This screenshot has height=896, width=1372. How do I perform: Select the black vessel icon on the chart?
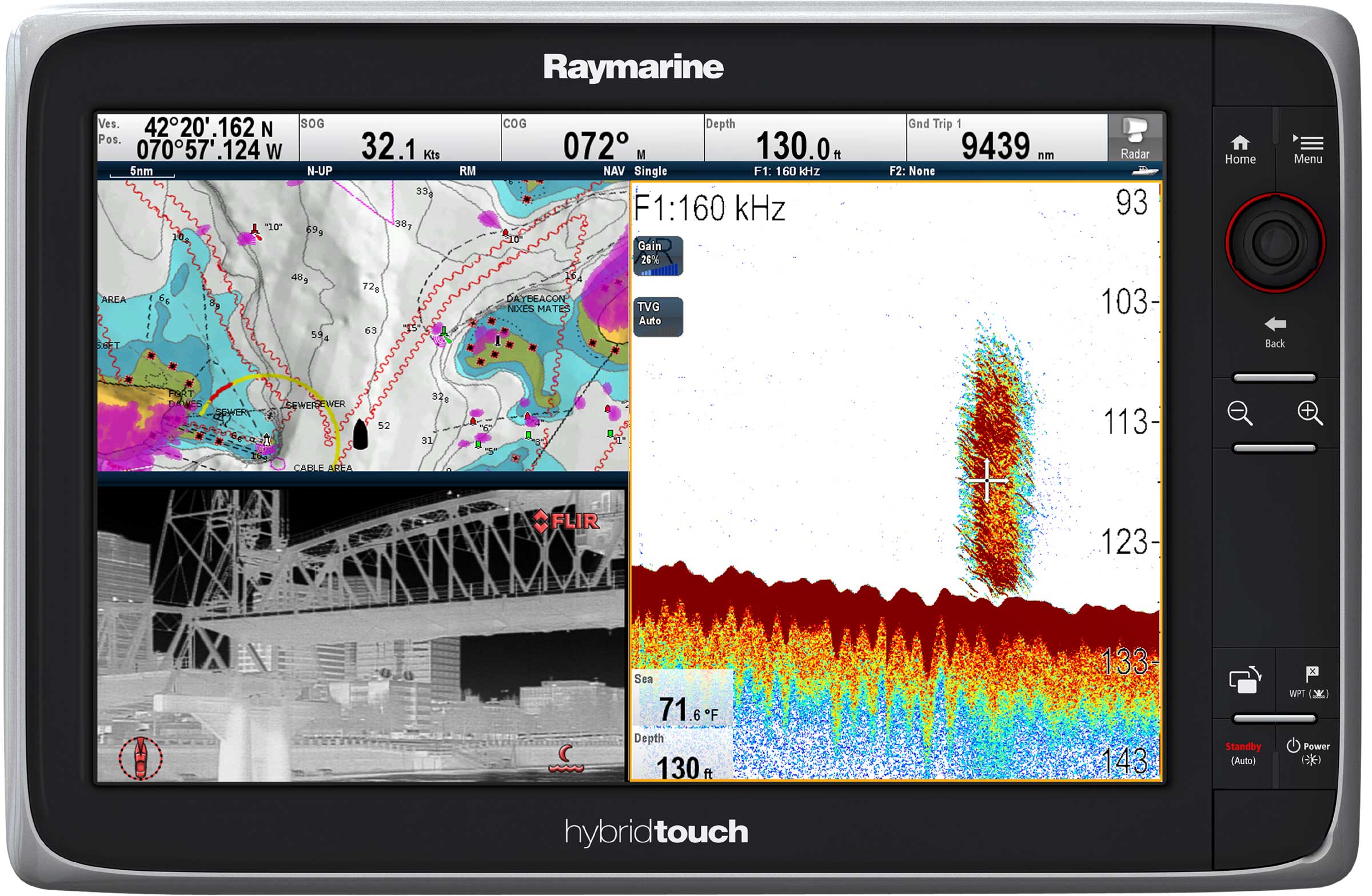point(360,434)
